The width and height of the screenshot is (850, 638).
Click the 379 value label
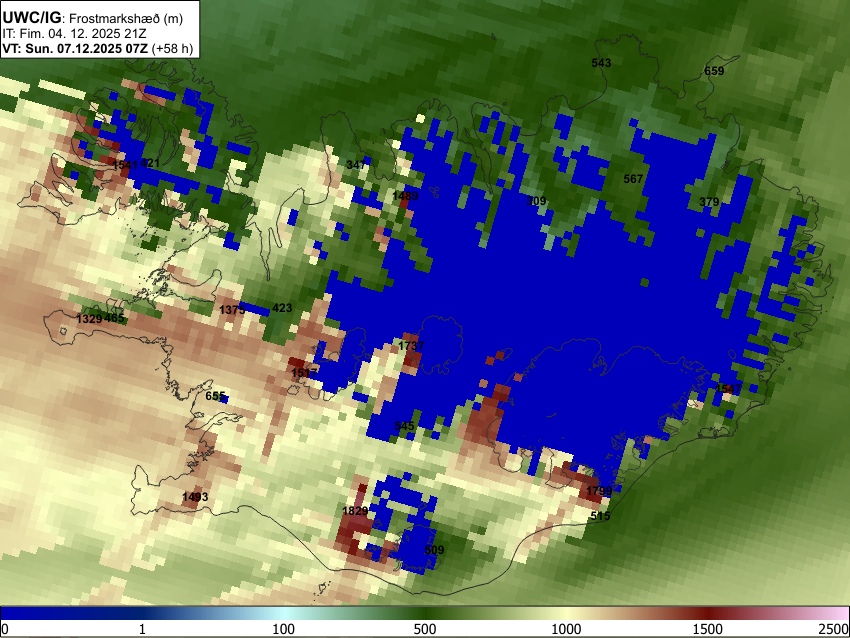coord(709,202)
